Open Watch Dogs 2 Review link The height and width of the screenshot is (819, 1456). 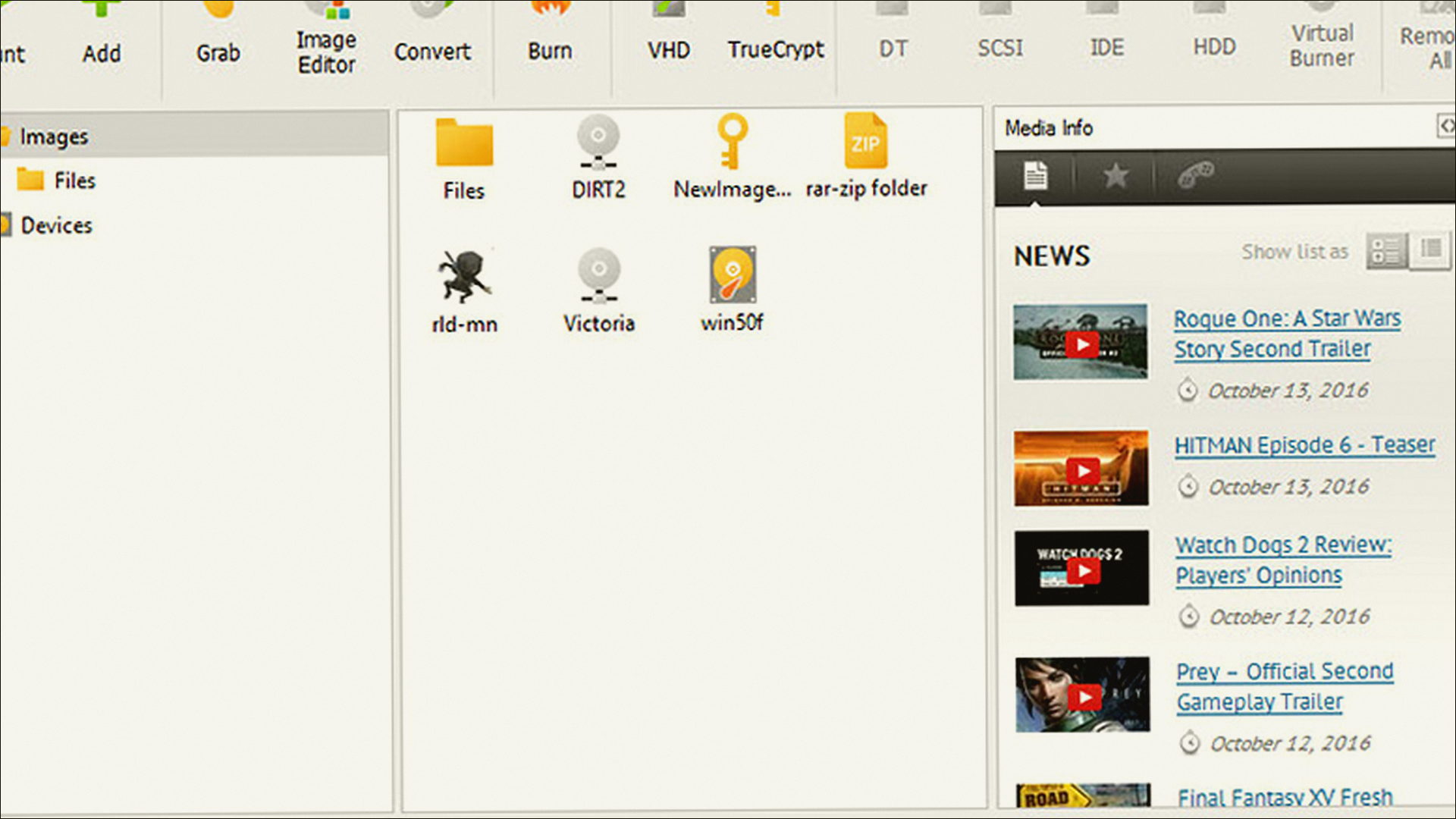point(1283,560)
